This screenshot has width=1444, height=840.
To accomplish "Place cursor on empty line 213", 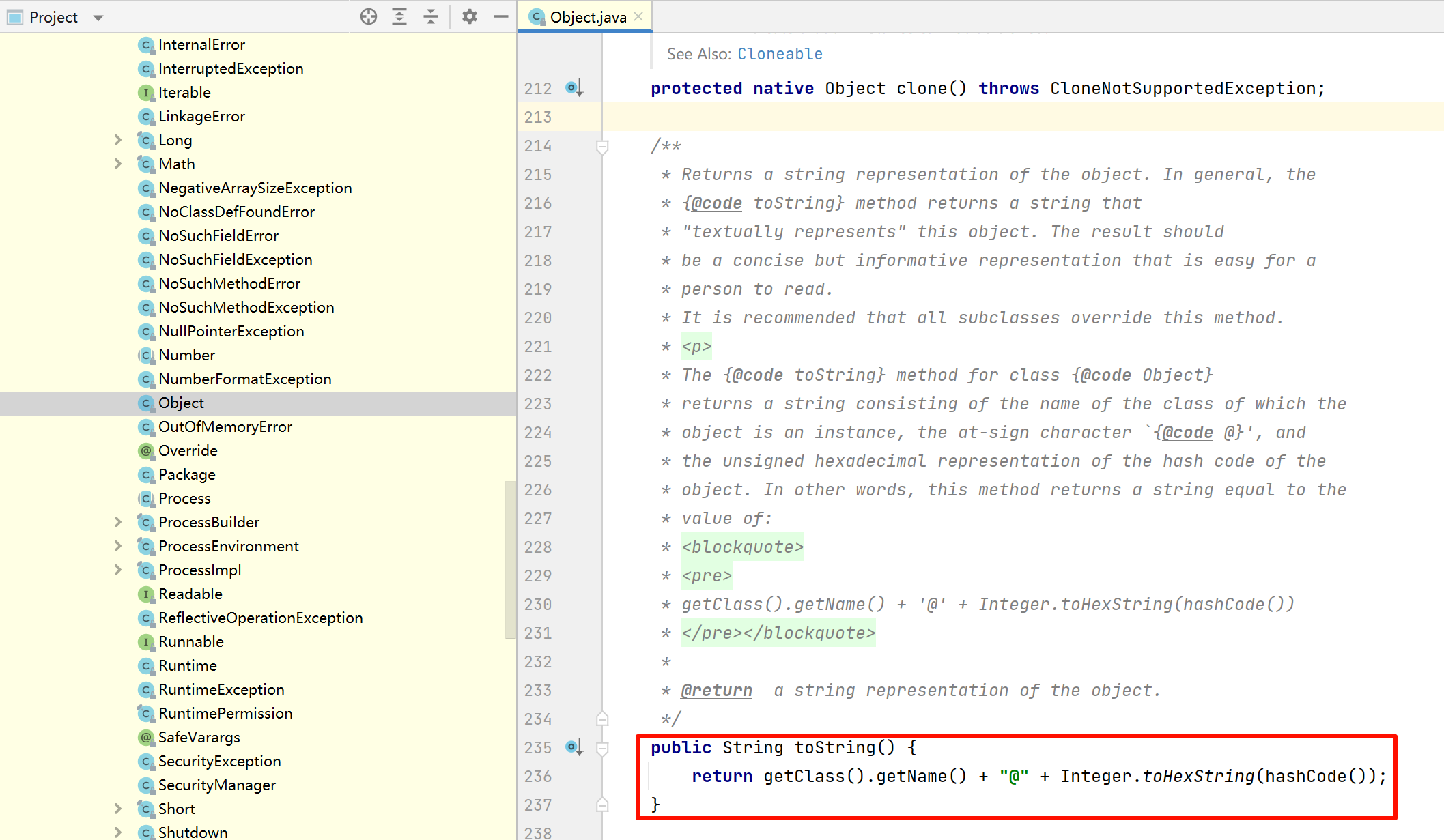I will (x=1023, y=117).
